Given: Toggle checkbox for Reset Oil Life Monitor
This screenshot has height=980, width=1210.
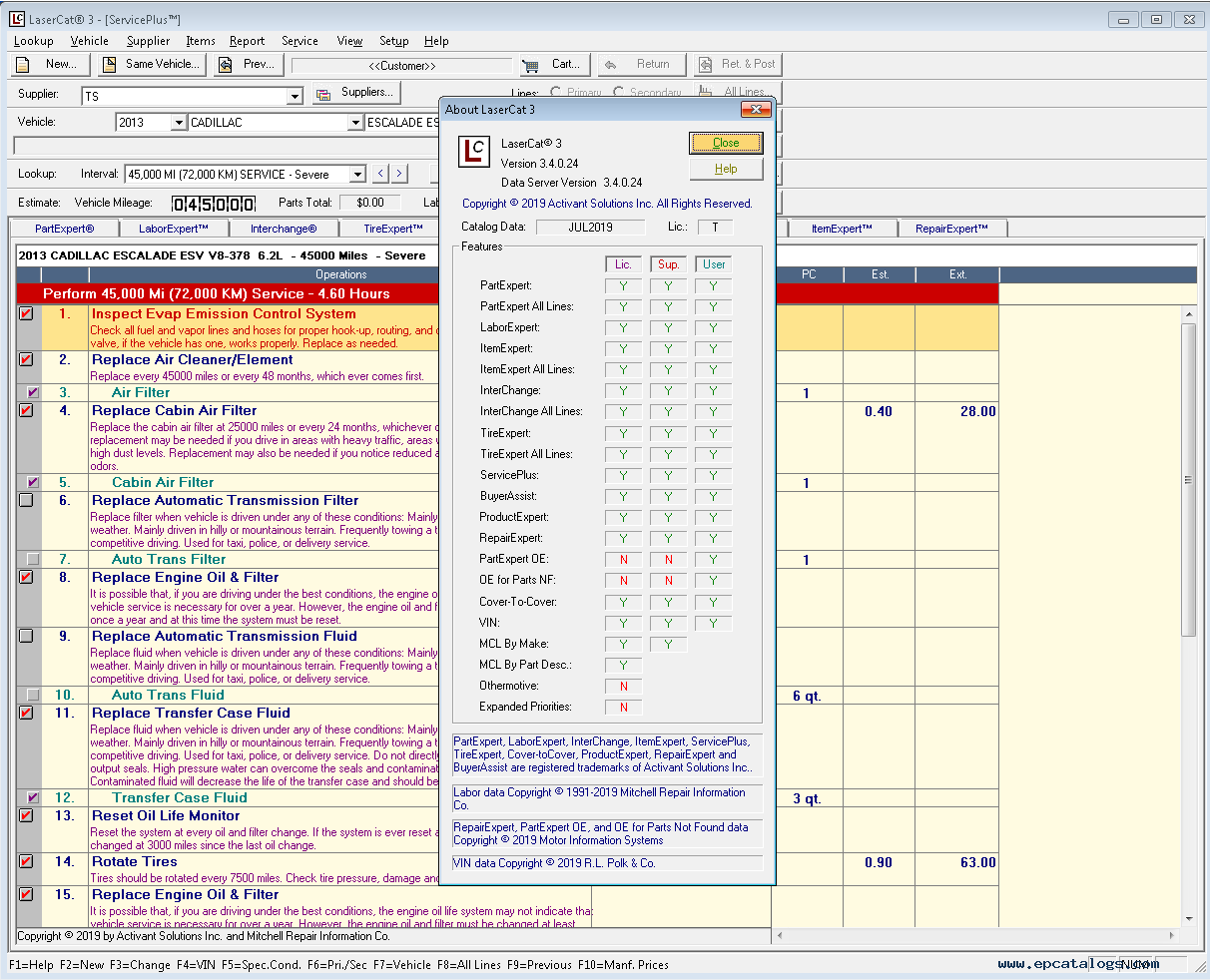Looking at the screenshot, I should tap(26, 815).
